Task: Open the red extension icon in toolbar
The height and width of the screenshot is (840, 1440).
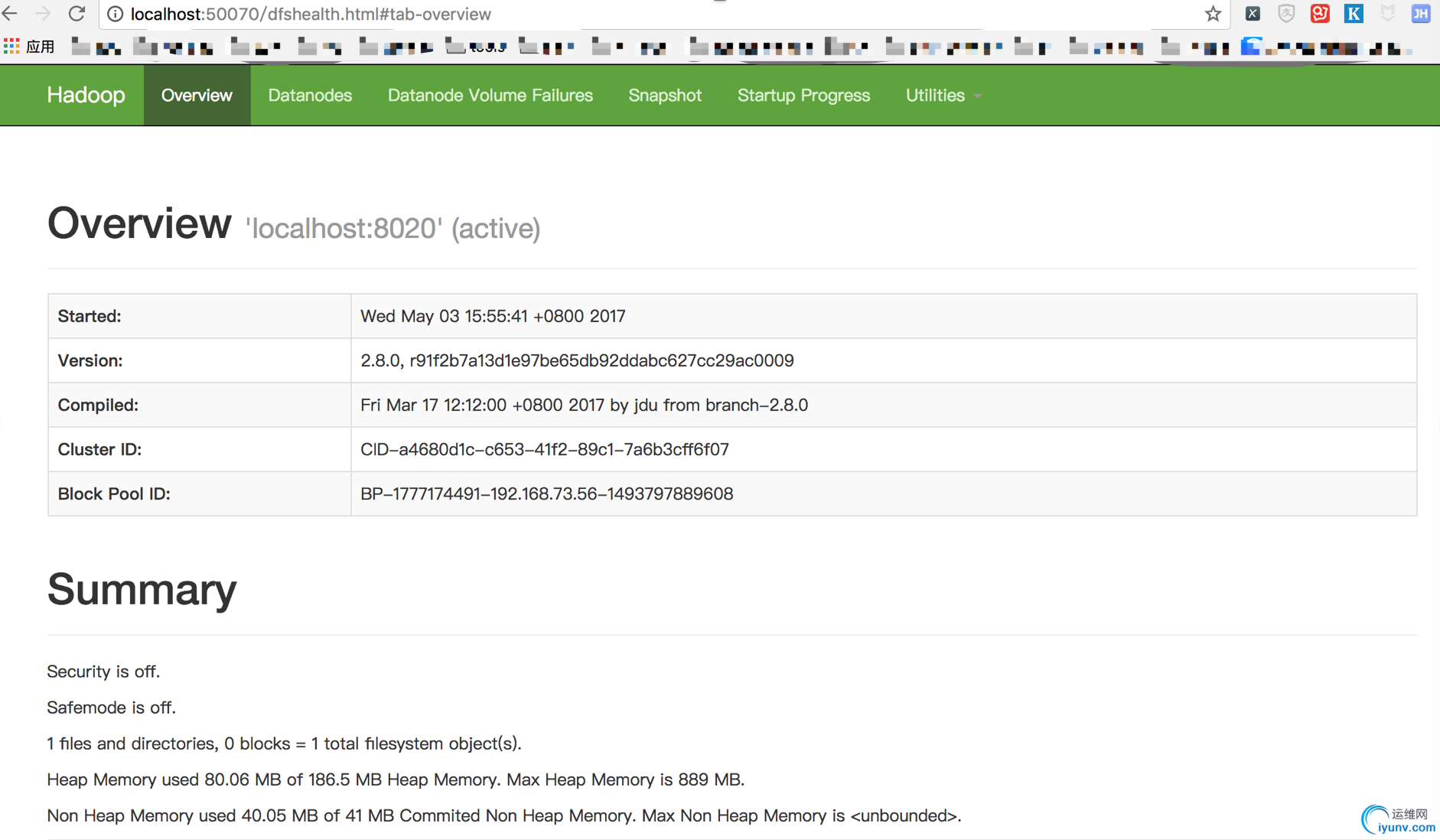Action: tap(1320, 13)
